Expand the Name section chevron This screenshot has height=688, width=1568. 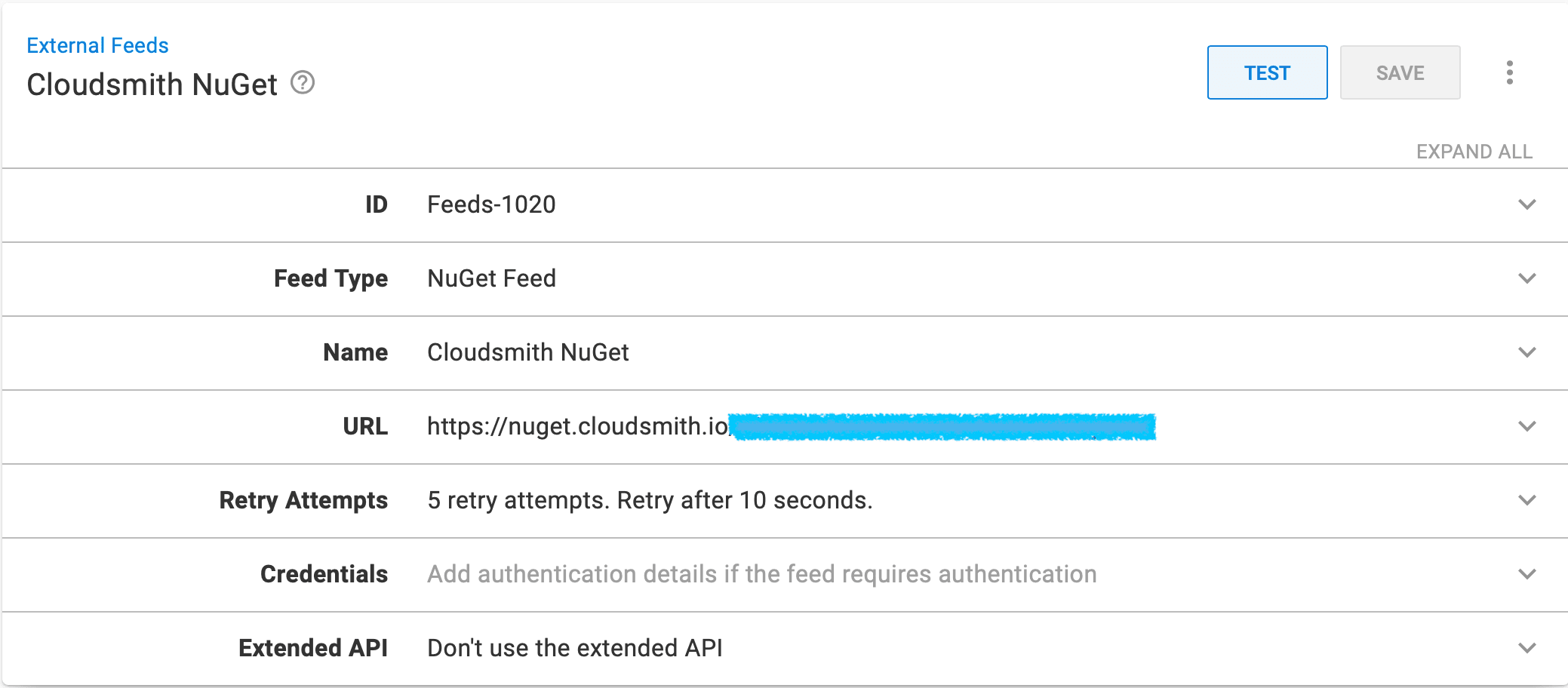coord(1526,352)
